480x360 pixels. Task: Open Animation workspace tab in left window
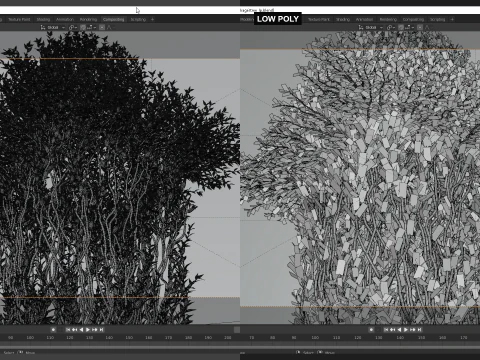point(65,19)
